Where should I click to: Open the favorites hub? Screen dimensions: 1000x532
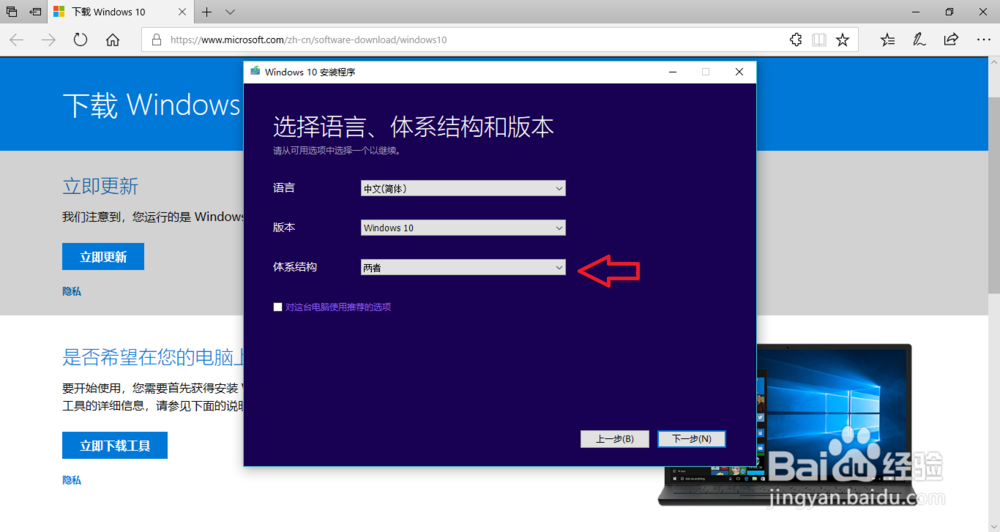click(x=887, y=40)
